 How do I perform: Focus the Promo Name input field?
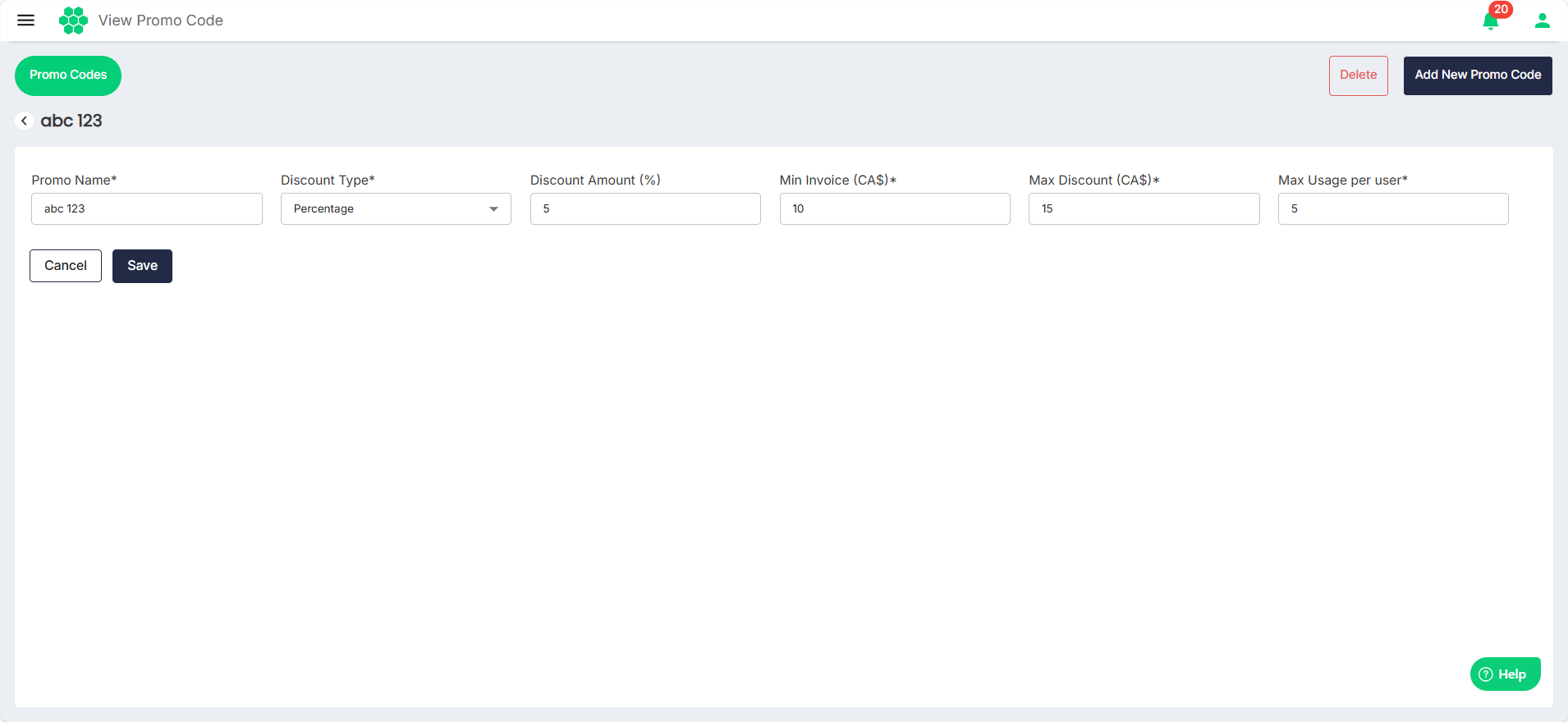click(147, 208)
